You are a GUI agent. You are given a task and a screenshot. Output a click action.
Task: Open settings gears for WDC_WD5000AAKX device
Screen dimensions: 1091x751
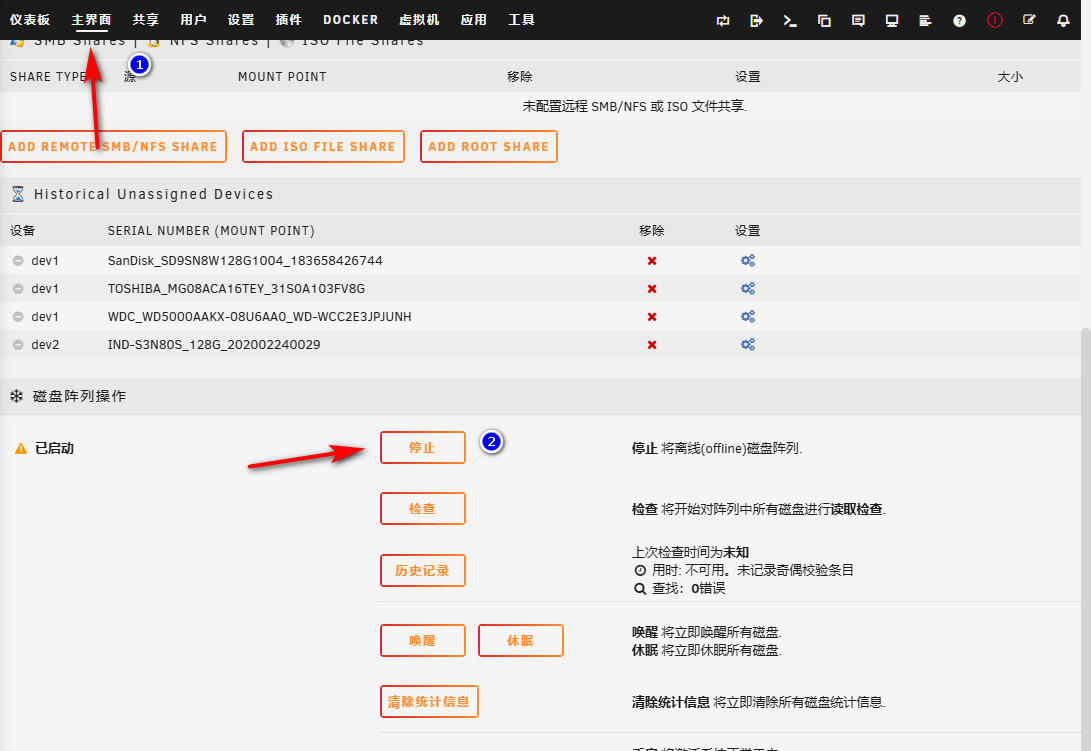(747, 317)
